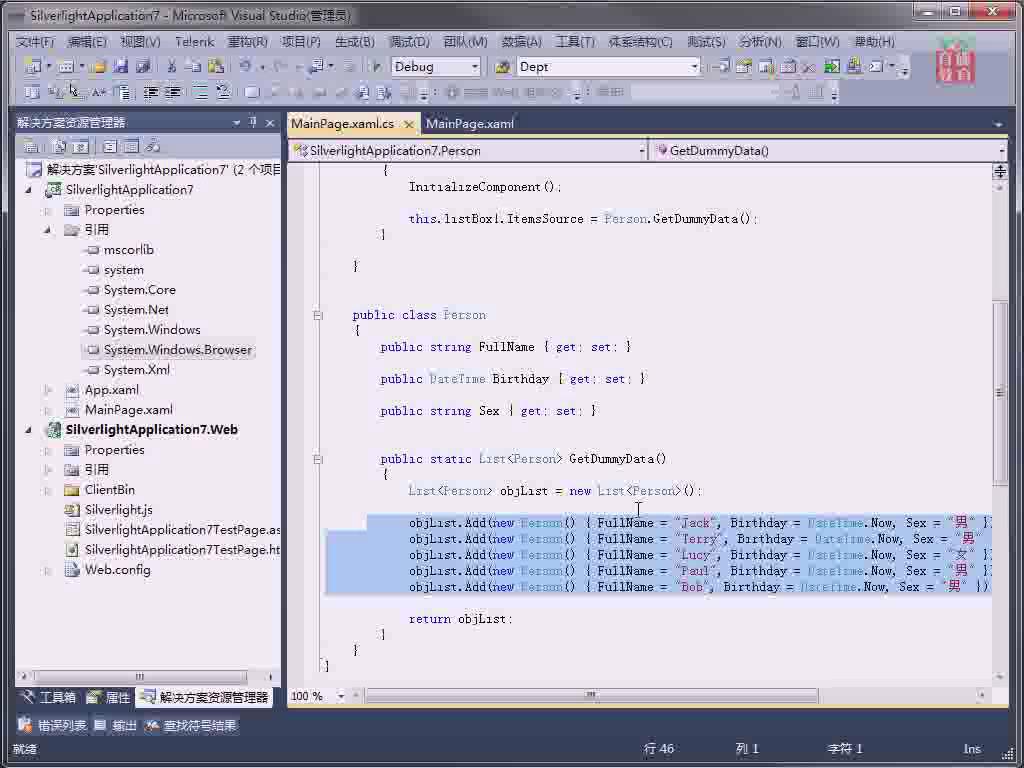
Task: Click the editor horizontal scrollbar
Action: click(591, 696)
